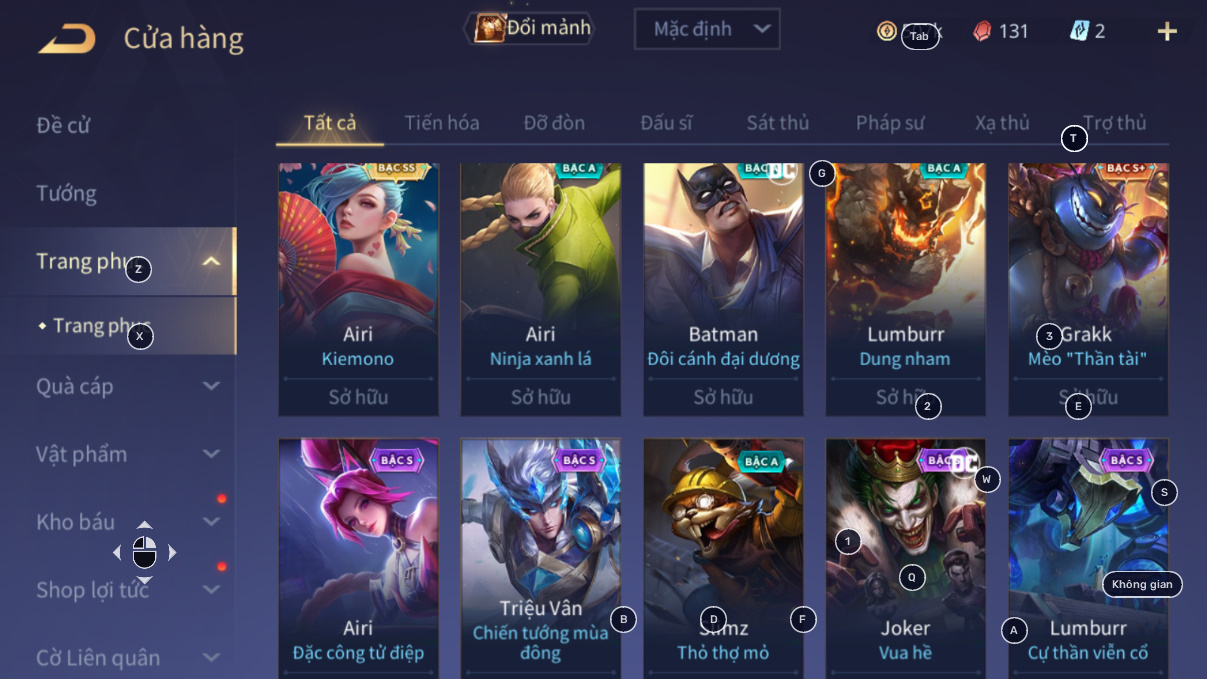Switch to the Pháp sư tab
Screen dimensions: 1207x679
pyautogui.click(x=890, y=123)
